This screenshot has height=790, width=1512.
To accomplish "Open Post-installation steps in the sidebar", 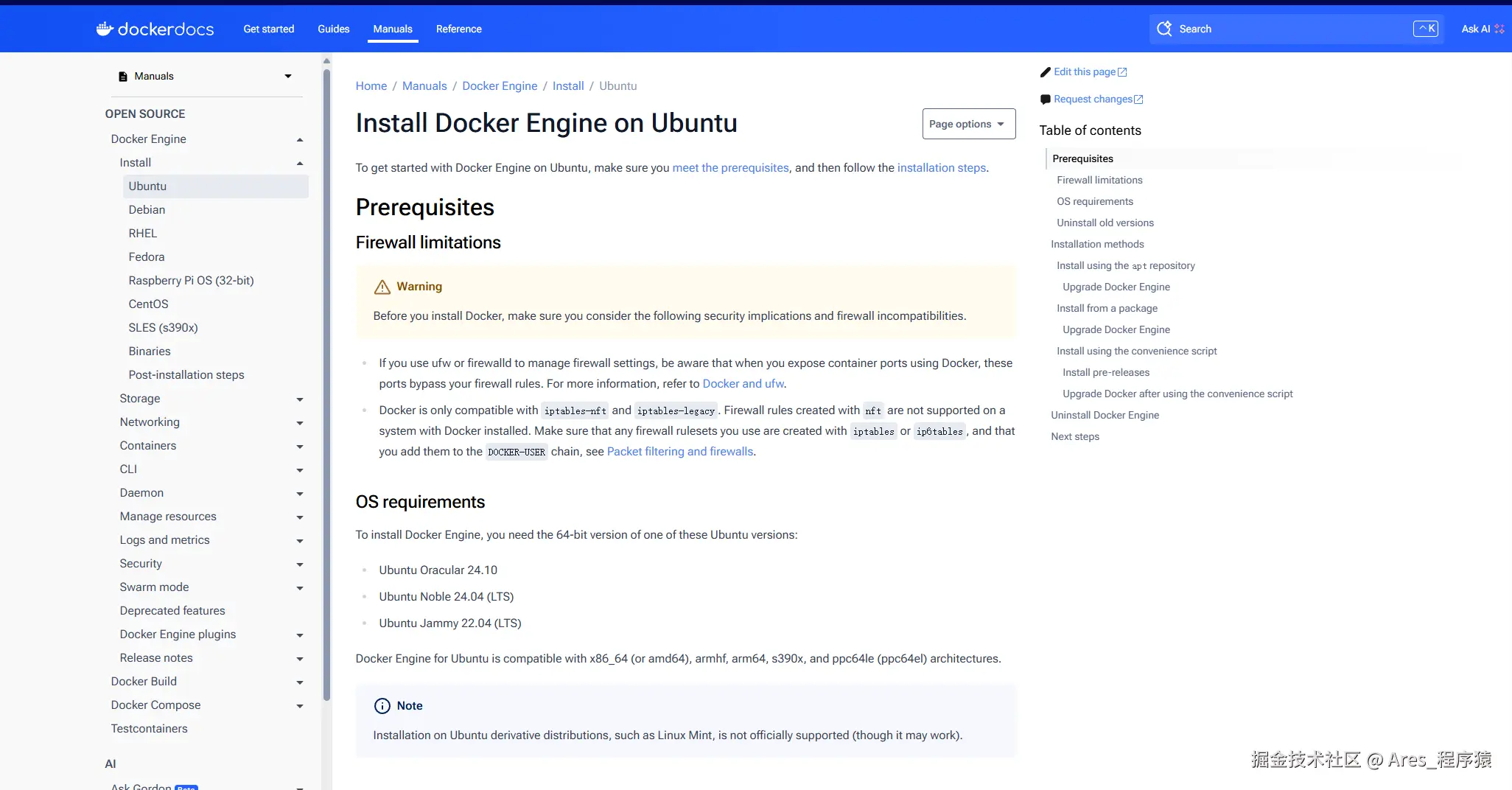I will (x=186, y=375).
